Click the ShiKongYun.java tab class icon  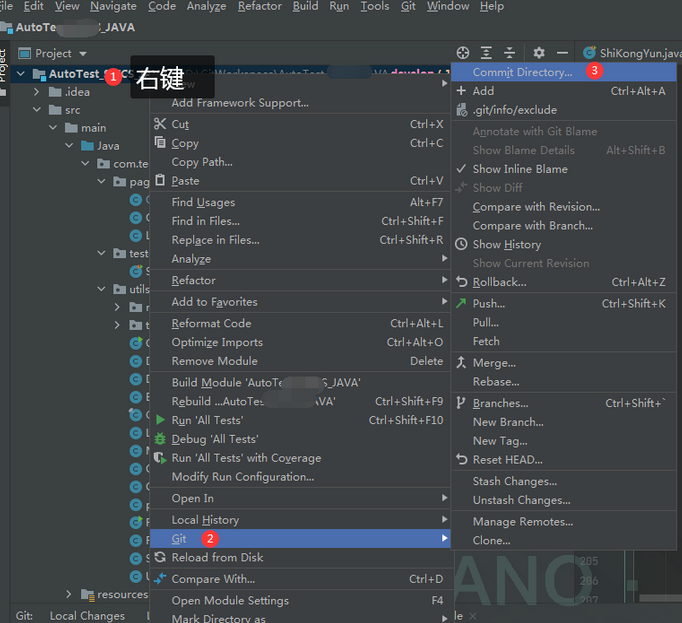[x=589, y=53]
